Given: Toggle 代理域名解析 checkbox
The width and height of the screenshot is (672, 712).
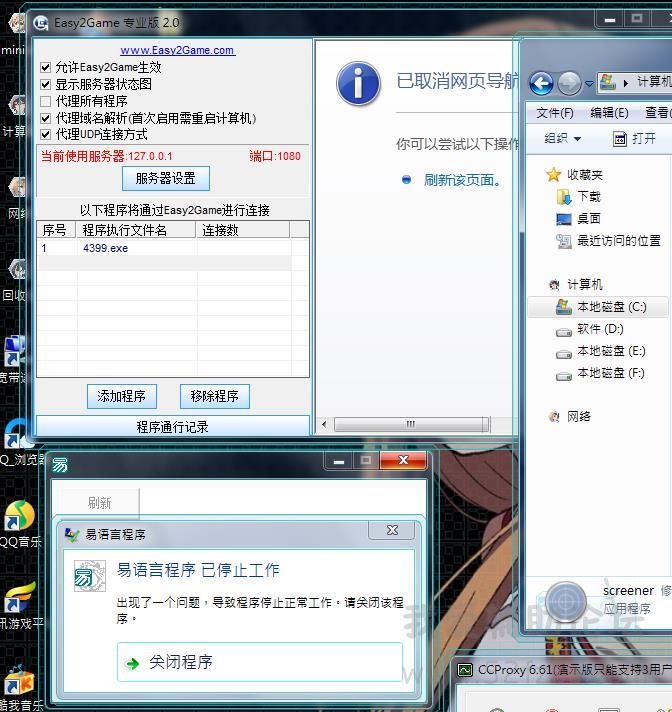Looking at the screenshot, I should click(x=45, y=119).
